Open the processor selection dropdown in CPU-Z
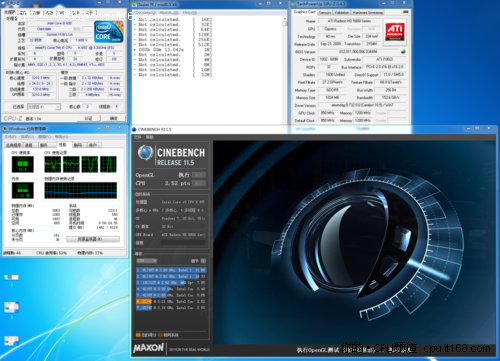Viewport: 500px width, 361px height. click(x=44, y=107)
